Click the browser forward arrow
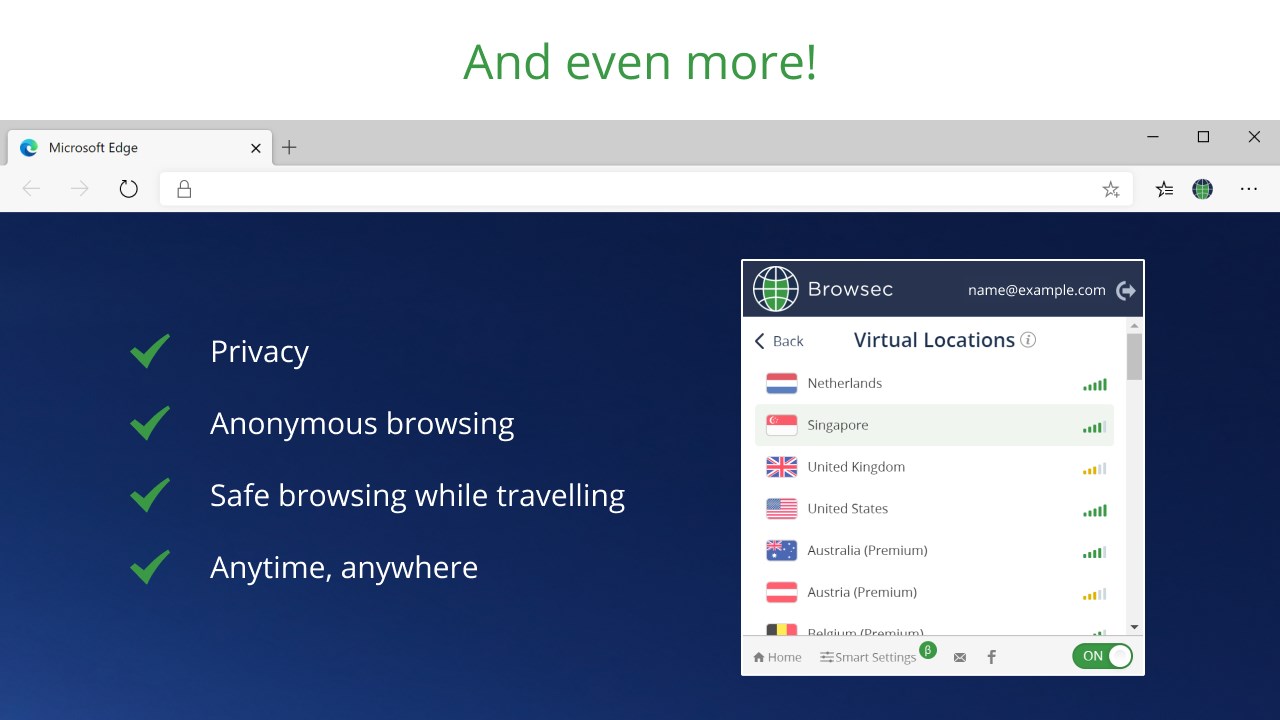This screenshot has height=720, width=1280. coord(80,189)
